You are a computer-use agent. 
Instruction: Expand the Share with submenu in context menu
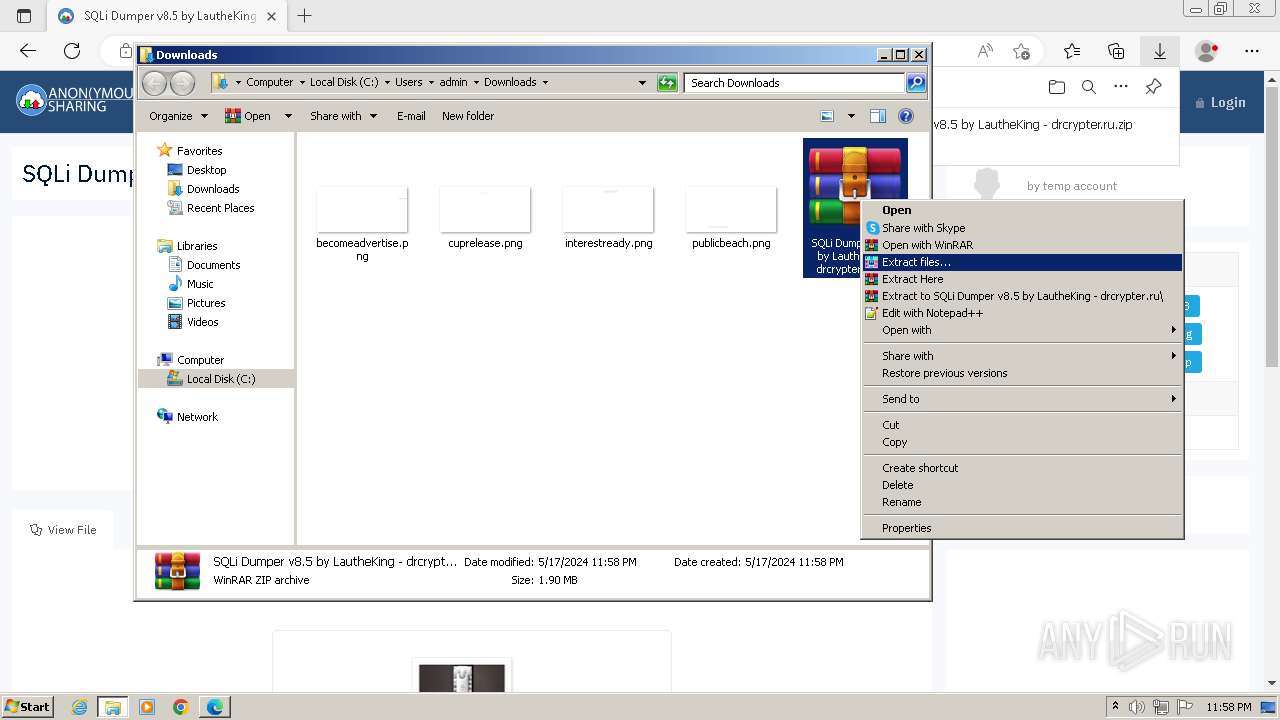pos(1022,356)
